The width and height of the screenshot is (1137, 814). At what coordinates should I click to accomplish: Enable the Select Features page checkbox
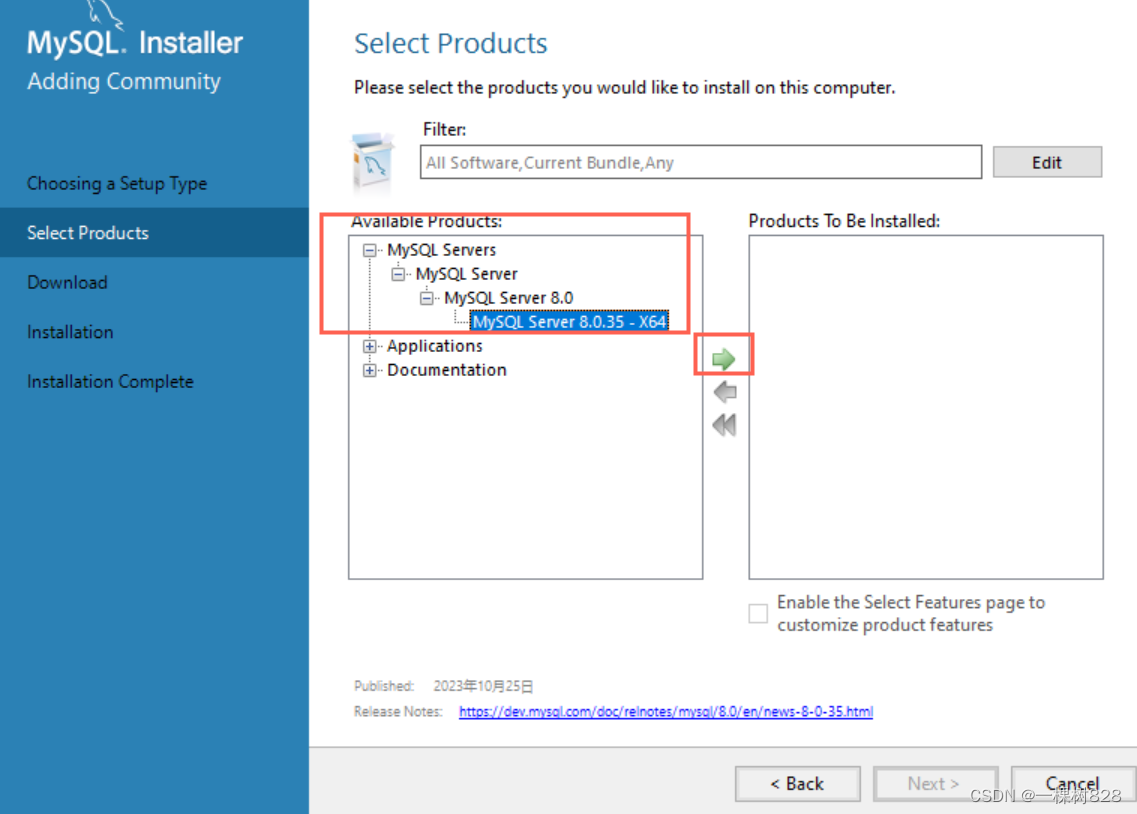click(x=758, y=613)
